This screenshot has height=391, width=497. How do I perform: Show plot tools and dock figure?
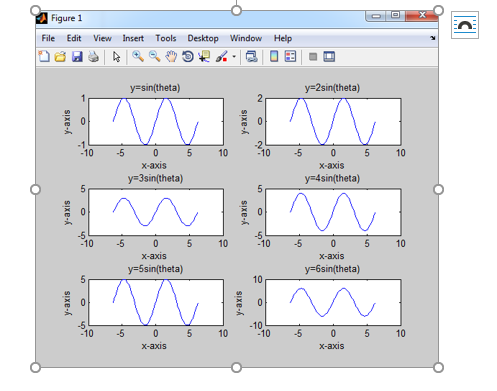click(329, 57)
